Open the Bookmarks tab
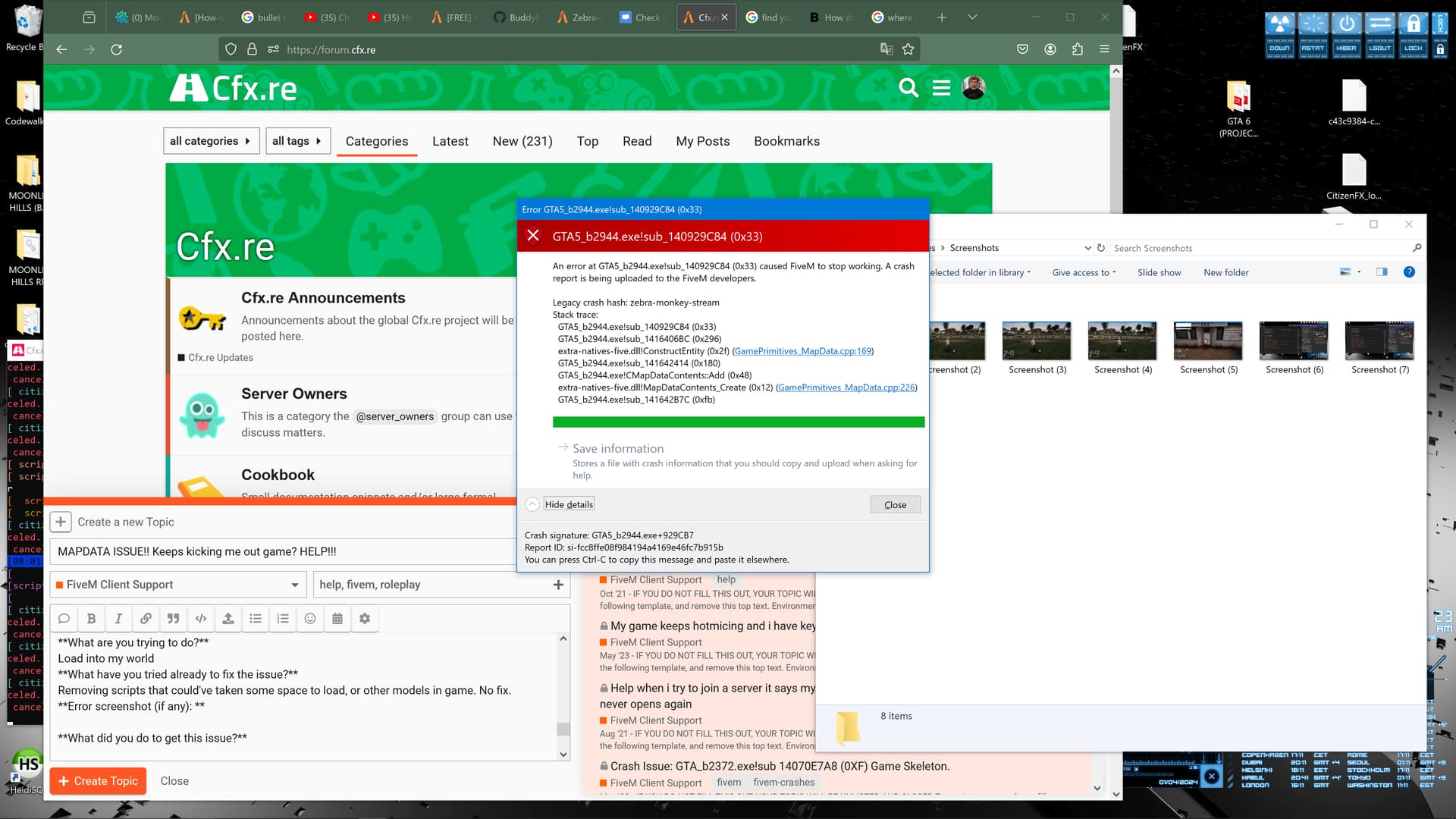 (786, 141)
